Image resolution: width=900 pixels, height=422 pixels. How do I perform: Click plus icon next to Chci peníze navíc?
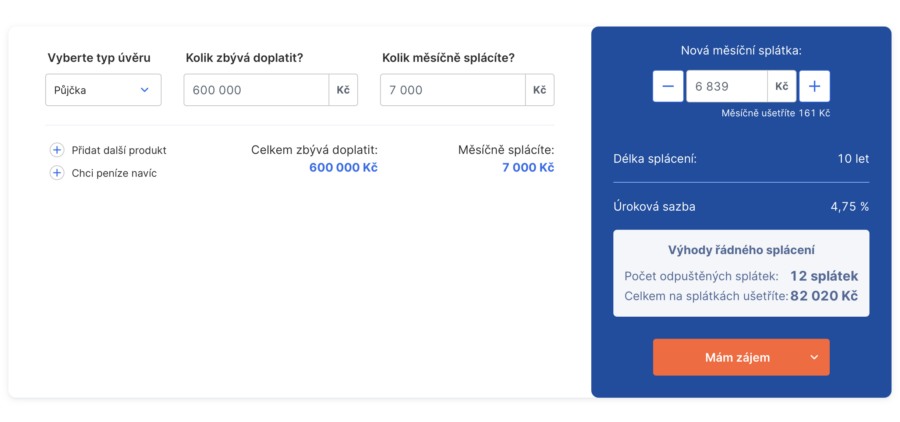tap(56, 173)
